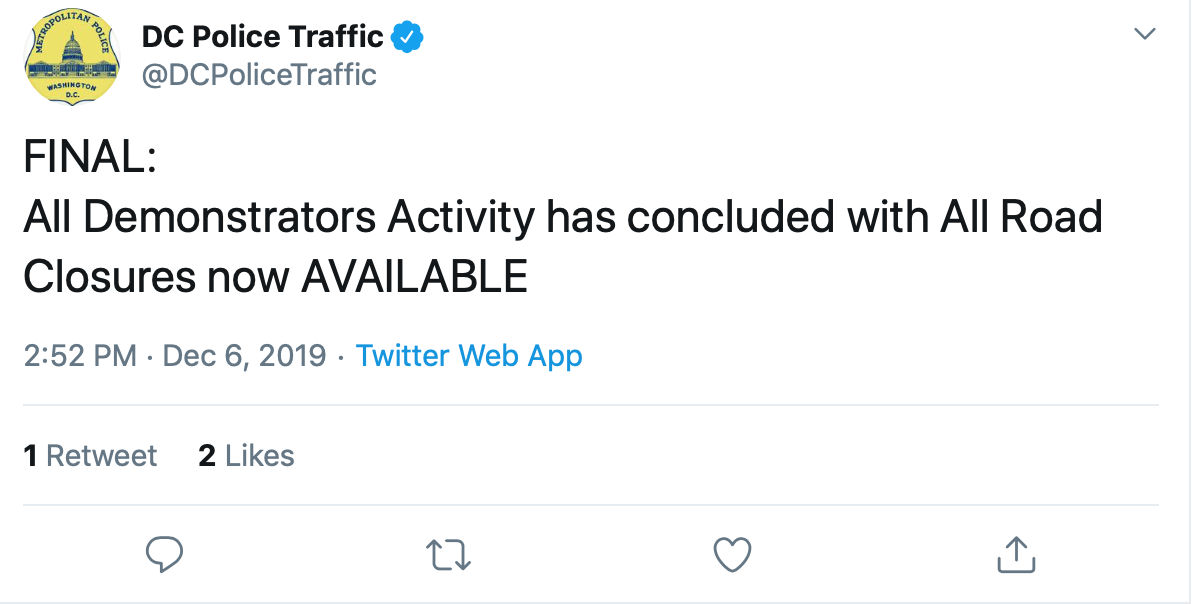This screenshot has height=604, width=1194.
Task: Open the Metropolitan Police badge avatar
Action: (72, 57)
